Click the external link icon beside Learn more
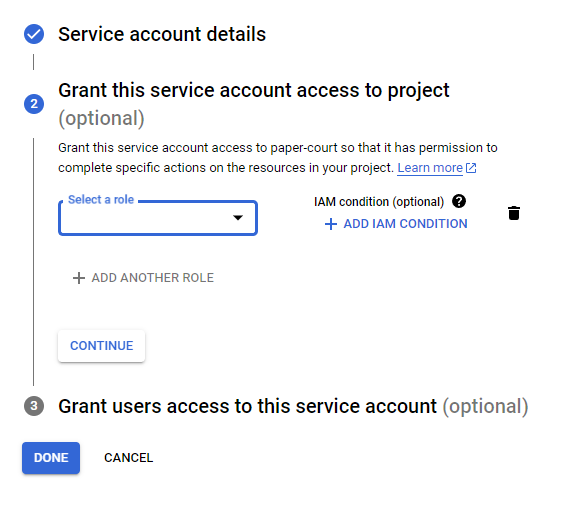This screenshot has width=580, height=514. click(x=471, y=168)
